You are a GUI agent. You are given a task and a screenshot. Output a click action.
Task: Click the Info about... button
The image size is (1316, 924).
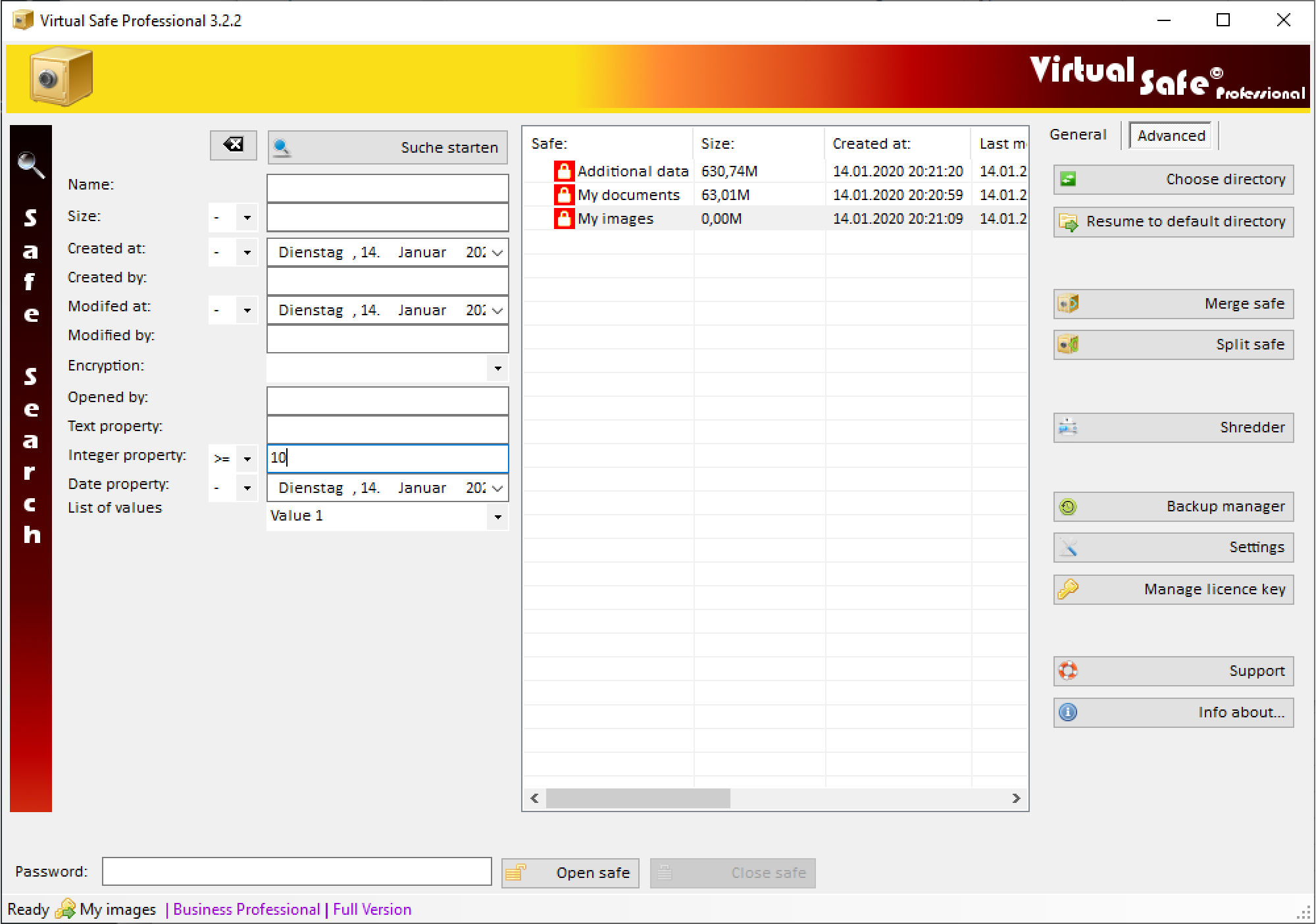point(1173,713)
